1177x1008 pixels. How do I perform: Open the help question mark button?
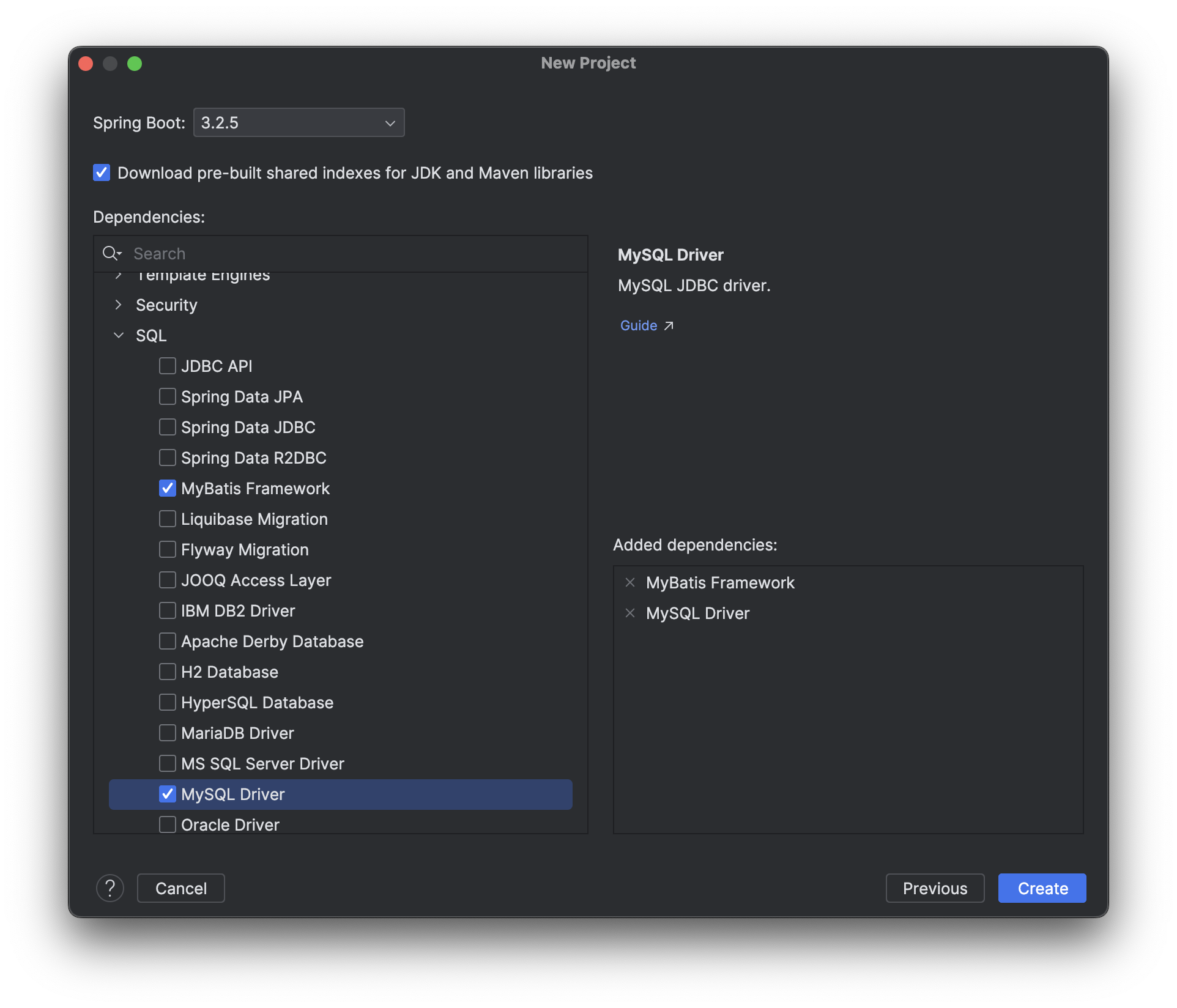tap(110, 888)
